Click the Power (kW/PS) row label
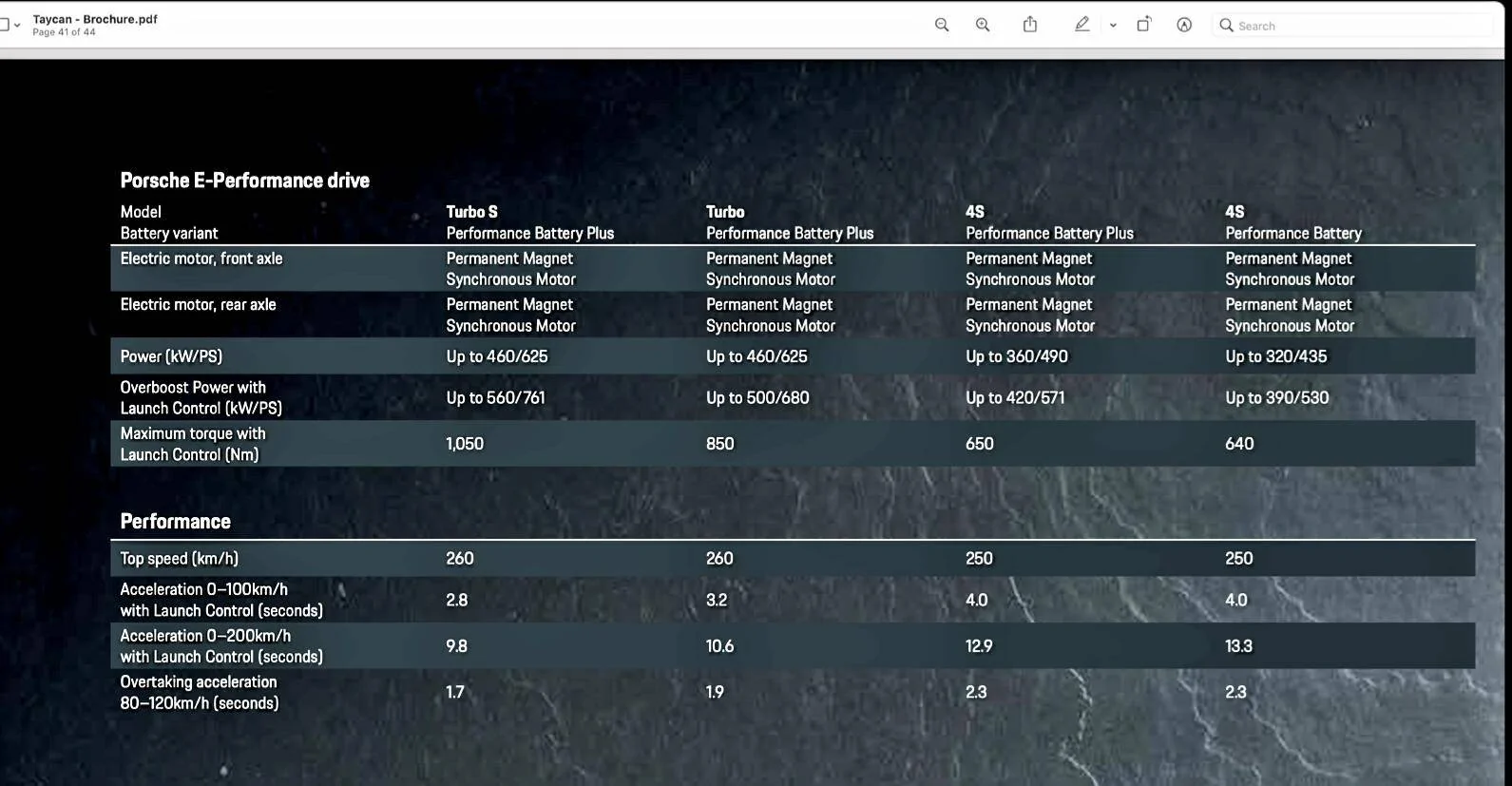 171,356
